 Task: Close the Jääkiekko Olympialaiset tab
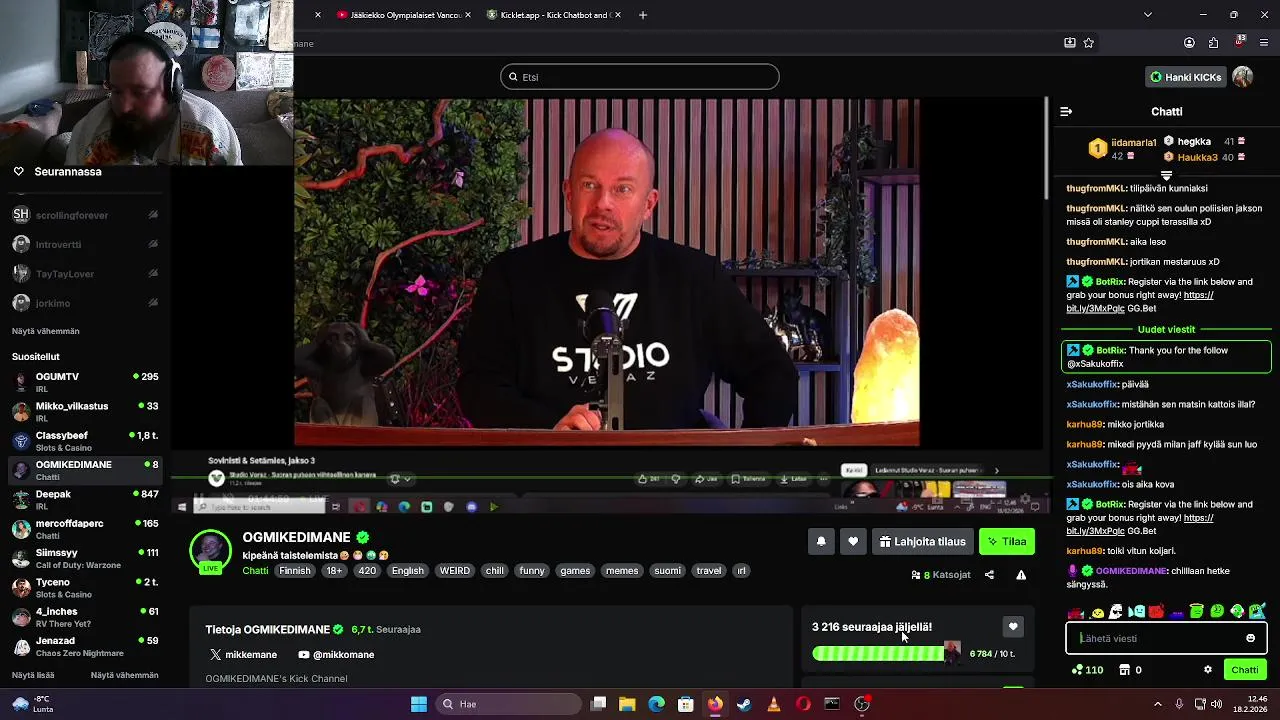tap(470, 15)
